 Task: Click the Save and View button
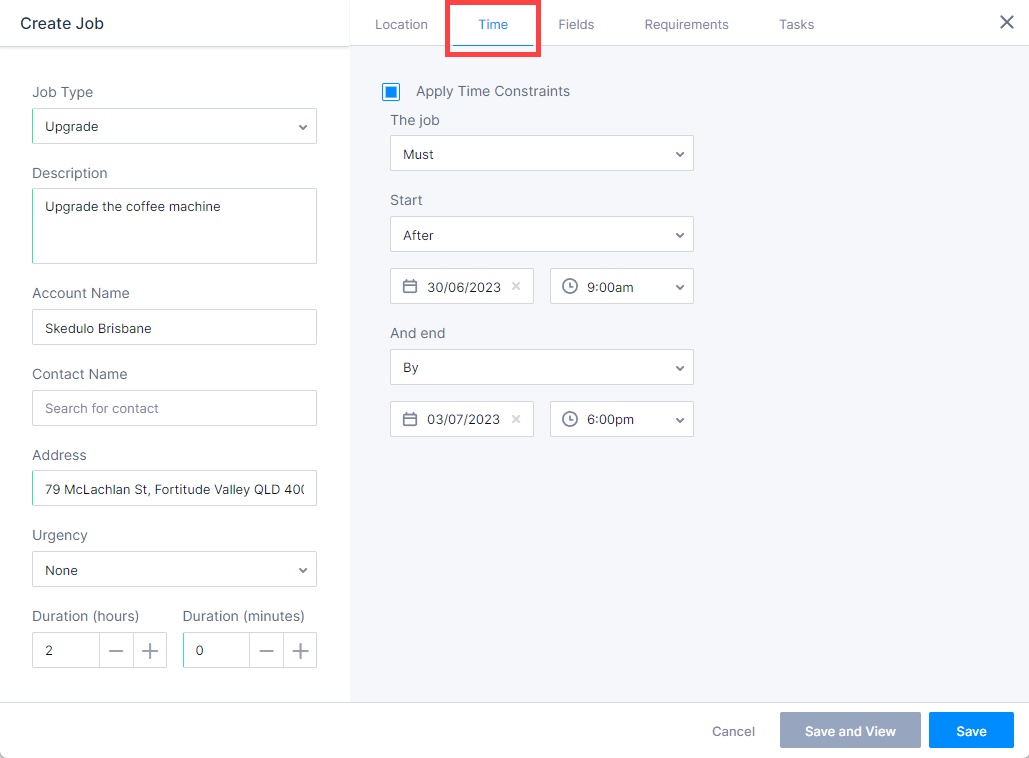pos(850,730)
